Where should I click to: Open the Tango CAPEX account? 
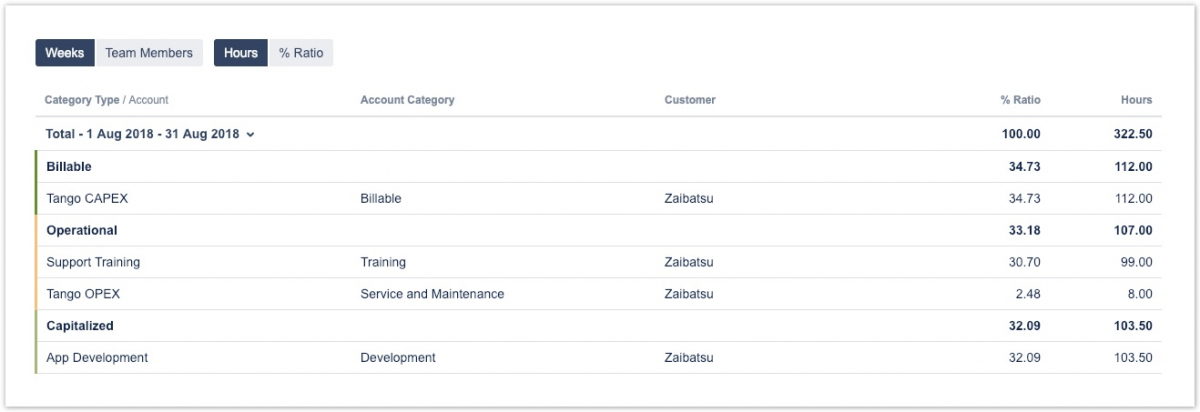point(87,199)
